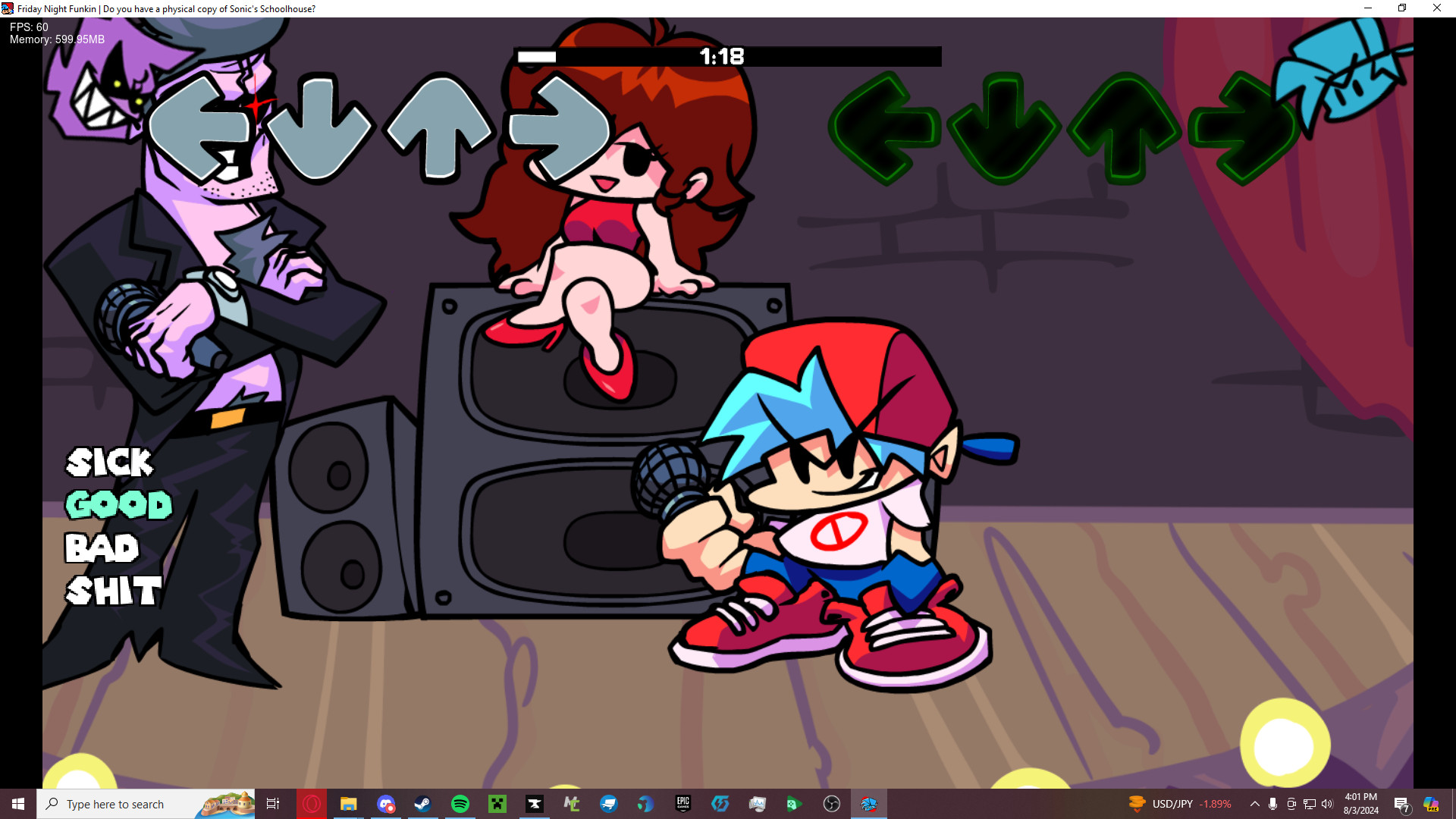Click the player's green up arrow receptor
Screen dimensions: 1456x819
click(1125, 128)
